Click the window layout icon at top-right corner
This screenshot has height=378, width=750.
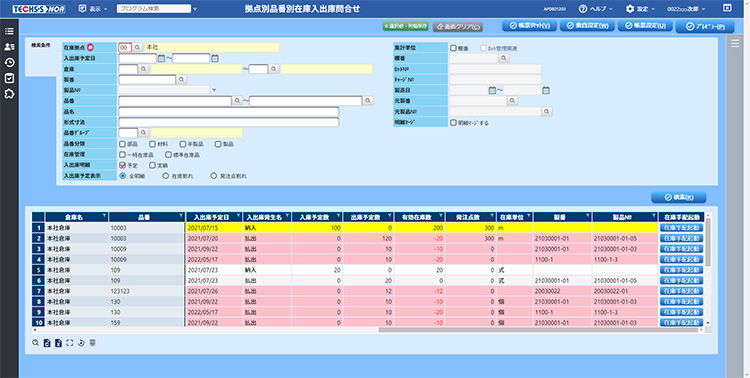[727, 8]
